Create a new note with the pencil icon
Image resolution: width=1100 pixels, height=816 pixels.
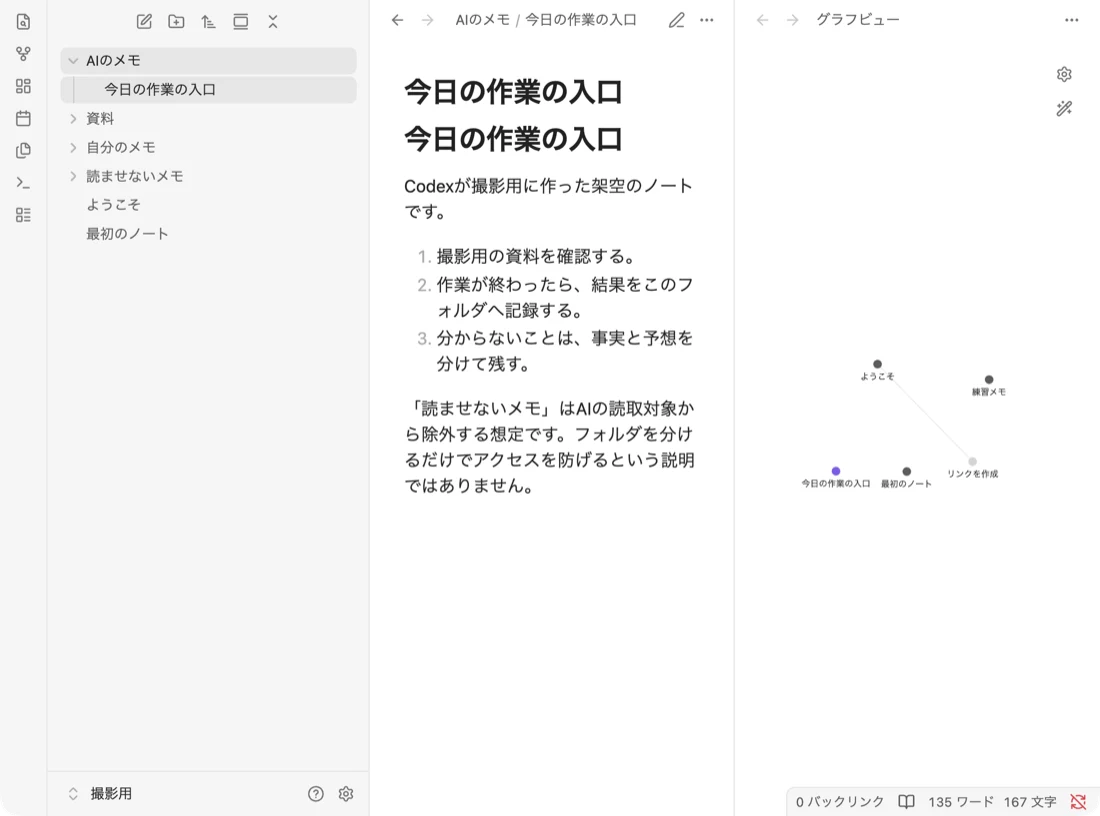145,22
